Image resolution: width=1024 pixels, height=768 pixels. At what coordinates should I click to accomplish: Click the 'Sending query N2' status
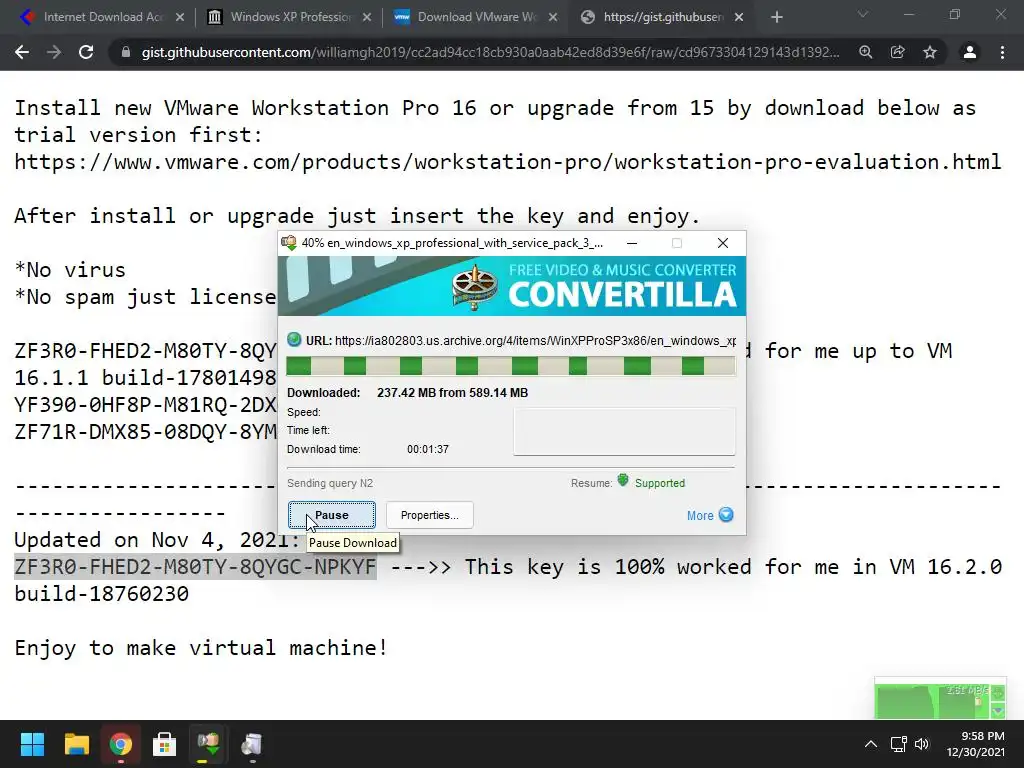330,483
